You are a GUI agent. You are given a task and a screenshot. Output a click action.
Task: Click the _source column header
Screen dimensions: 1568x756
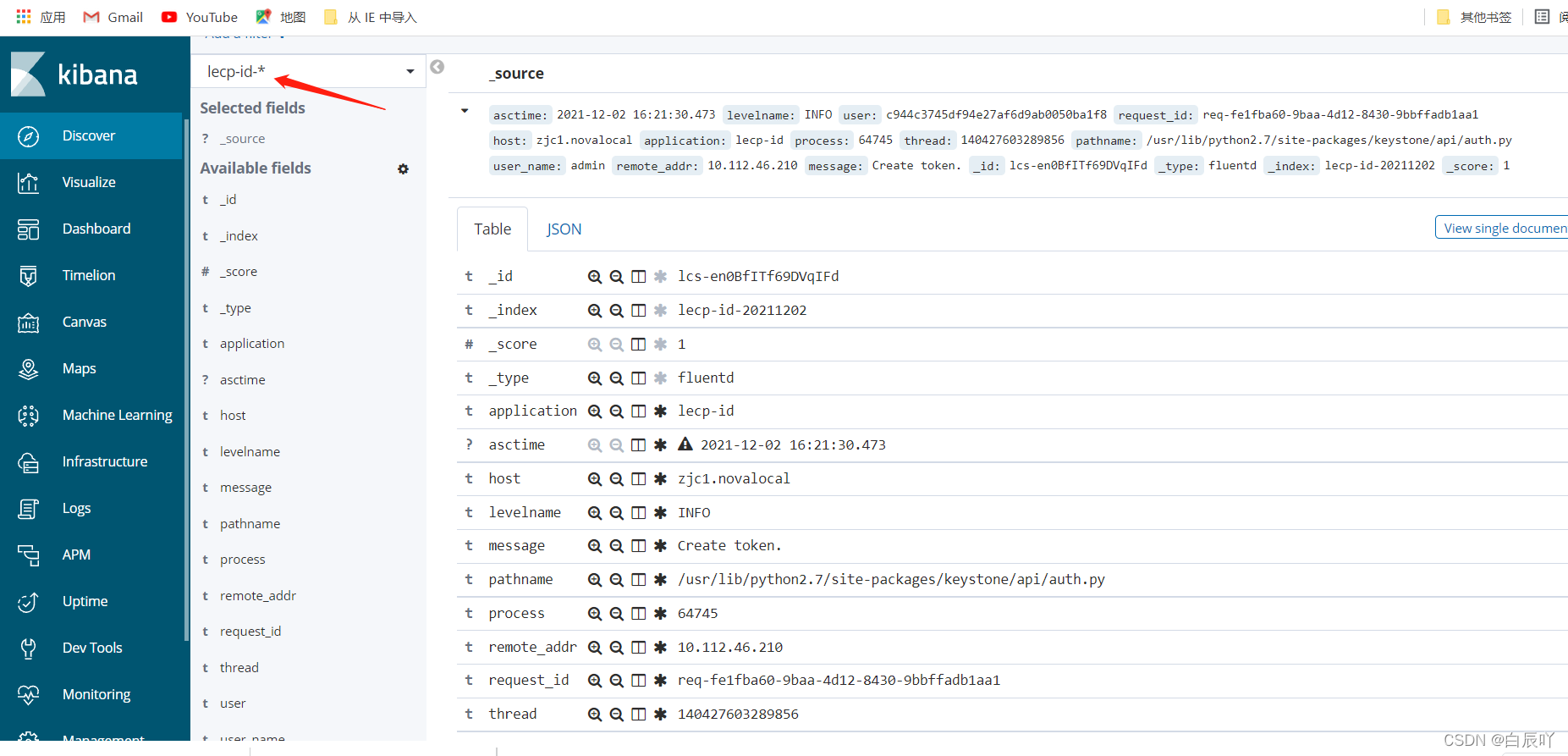click(x=516, y=74)
